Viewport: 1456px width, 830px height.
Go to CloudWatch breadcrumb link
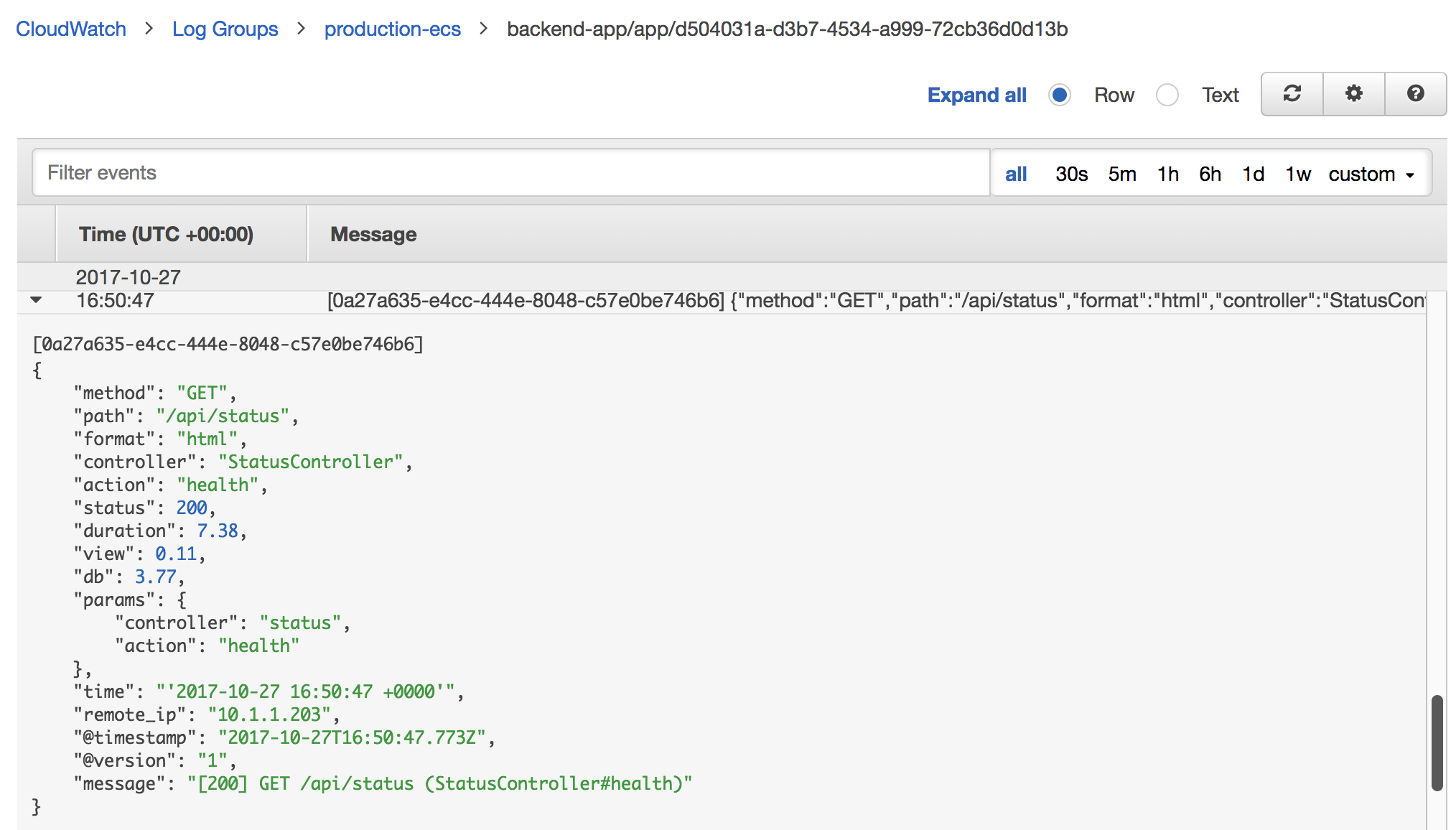pyautogui.click(x=71, y=29)
